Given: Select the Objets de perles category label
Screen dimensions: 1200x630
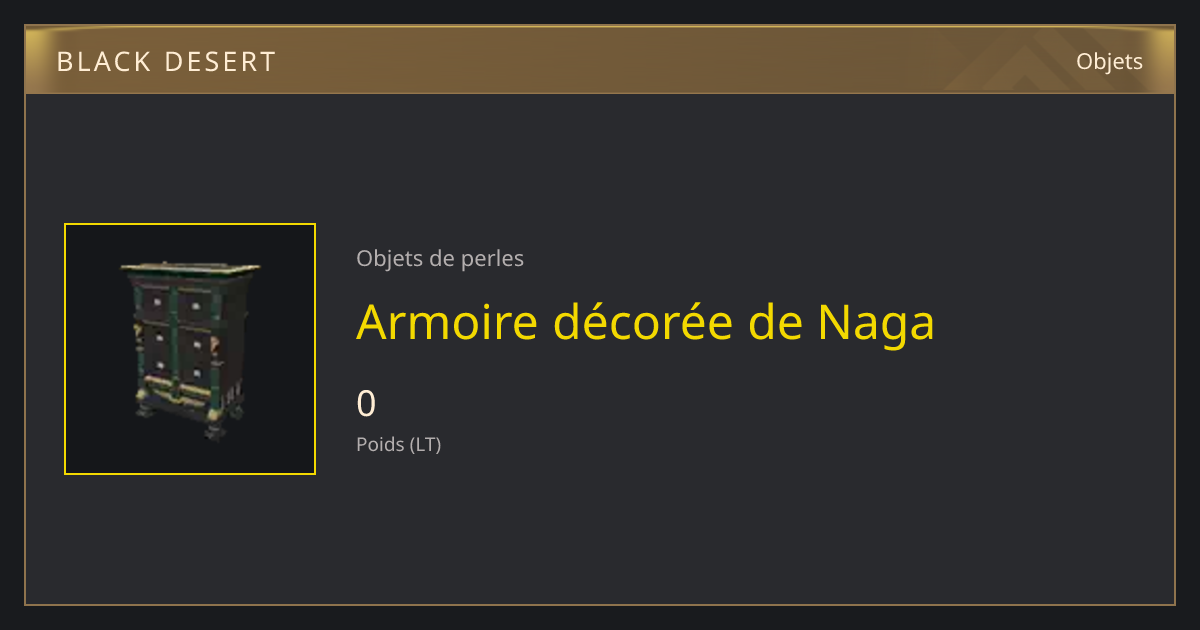Looking at the screenshot, I should [440, 258].
